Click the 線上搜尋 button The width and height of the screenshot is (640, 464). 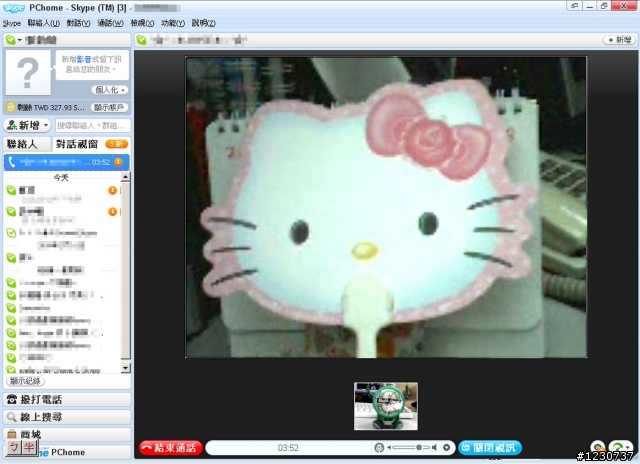[x=67, y=417]
